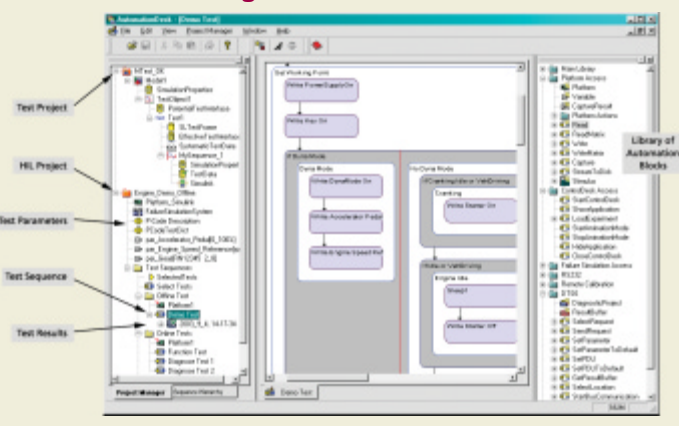This screenshot has height=426, width=679.
Task: Expand the Remote Calibration library node
Action: pyautogui.click(x=543, y=284)
